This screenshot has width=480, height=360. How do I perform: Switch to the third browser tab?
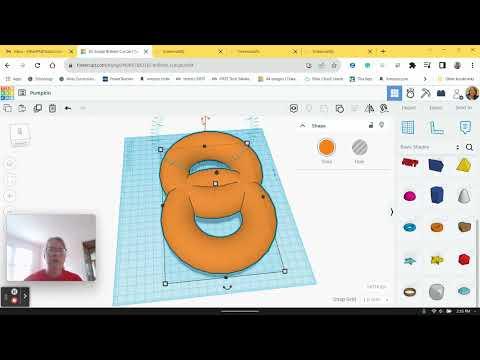tap(188, 51)
